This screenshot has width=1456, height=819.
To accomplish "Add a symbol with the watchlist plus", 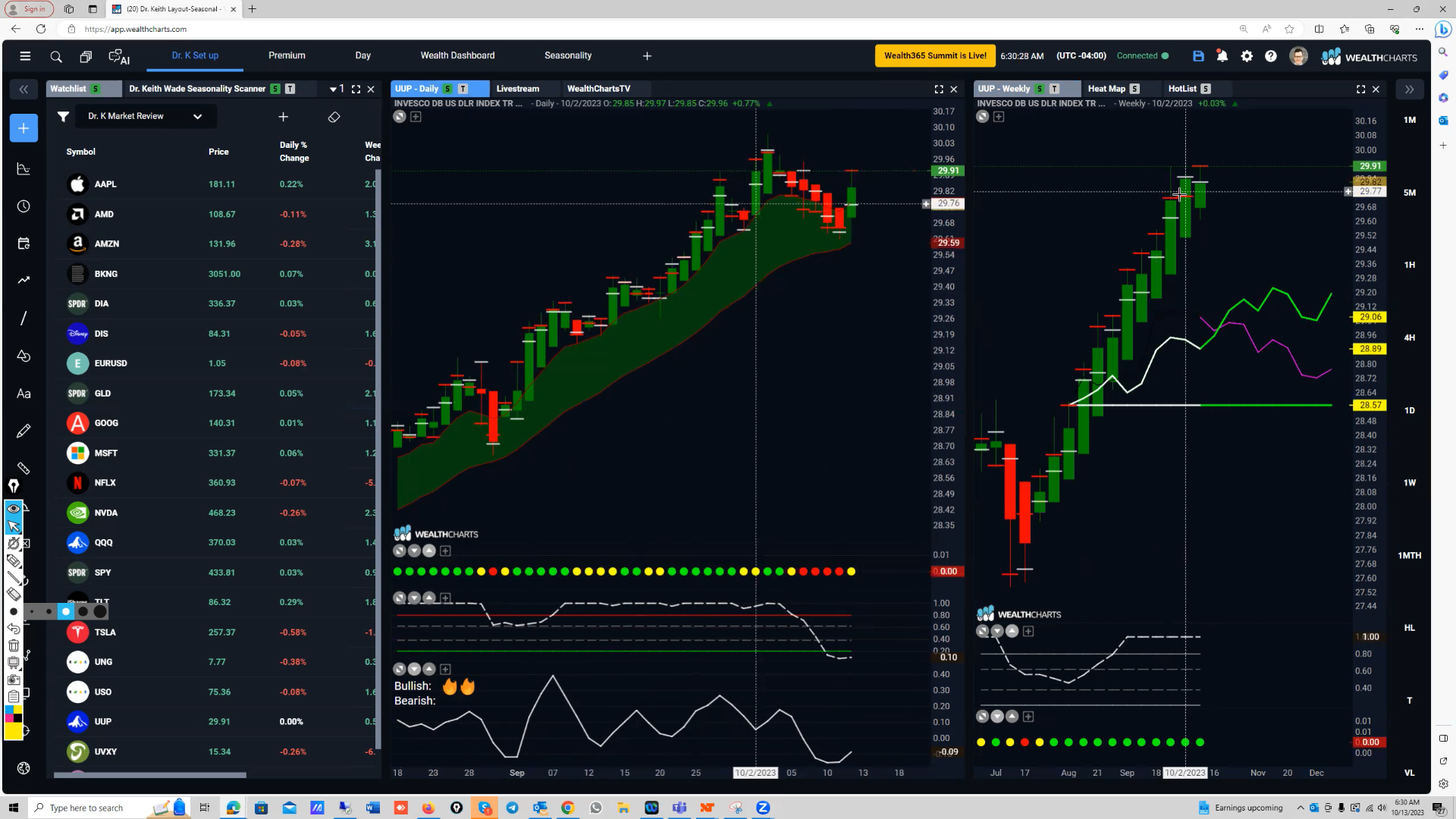I will point(283,117).
